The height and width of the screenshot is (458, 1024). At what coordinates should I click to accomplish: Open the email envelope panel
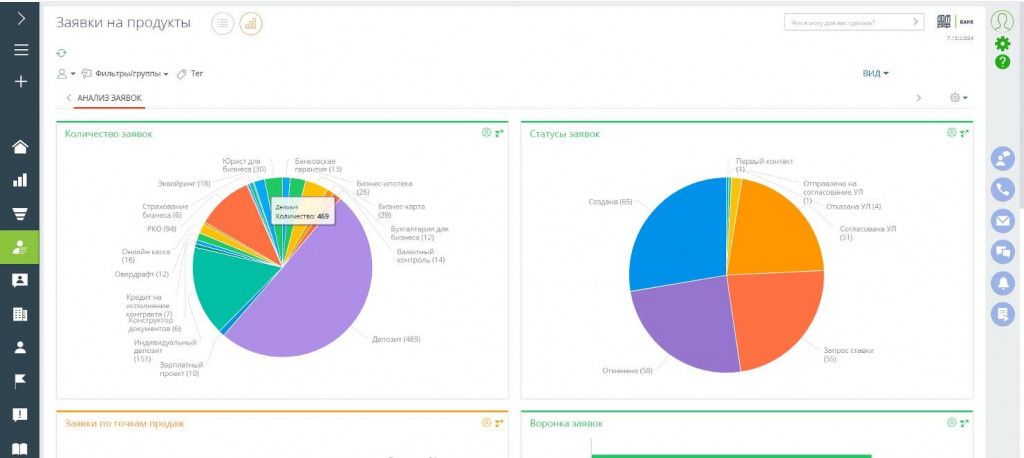pos(1002,220)
